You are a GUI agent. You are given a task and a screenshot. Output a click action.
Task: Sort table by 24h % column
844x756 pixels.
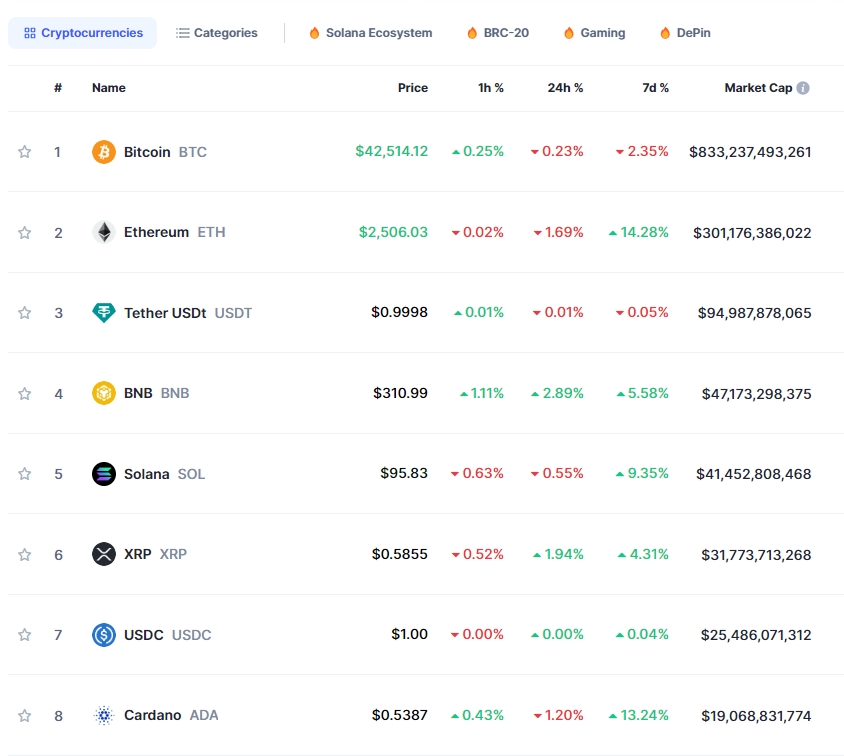click(565, 88)
